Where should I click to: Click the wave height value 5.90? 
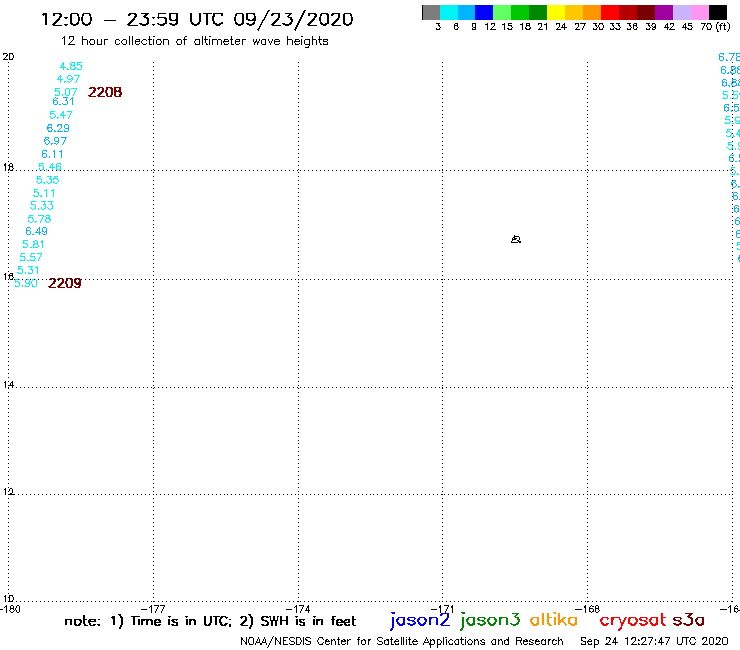(x=26, y=283)
